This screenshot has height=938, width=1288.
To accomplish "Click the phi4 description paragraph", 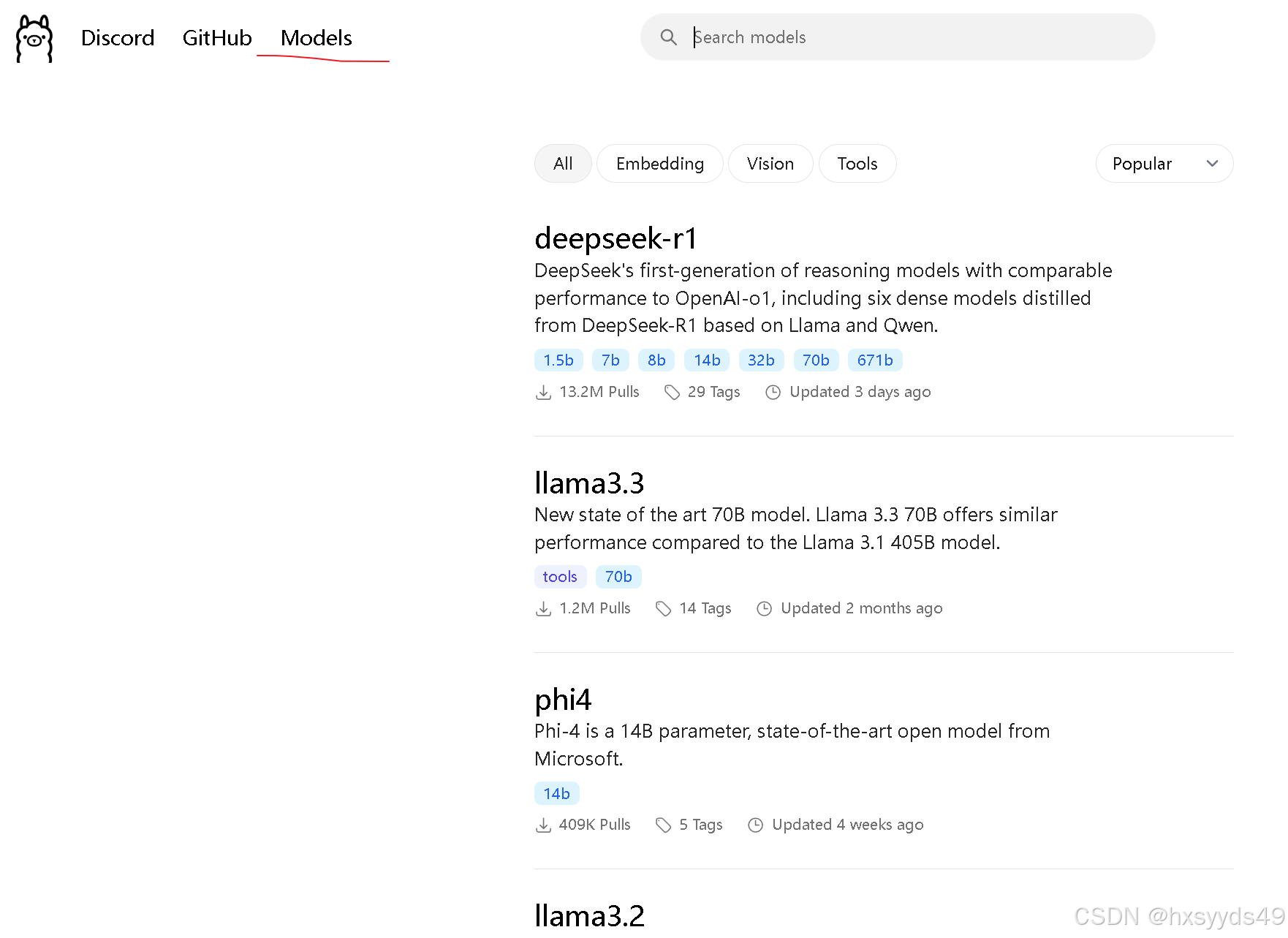I will [x=792, y=745].
